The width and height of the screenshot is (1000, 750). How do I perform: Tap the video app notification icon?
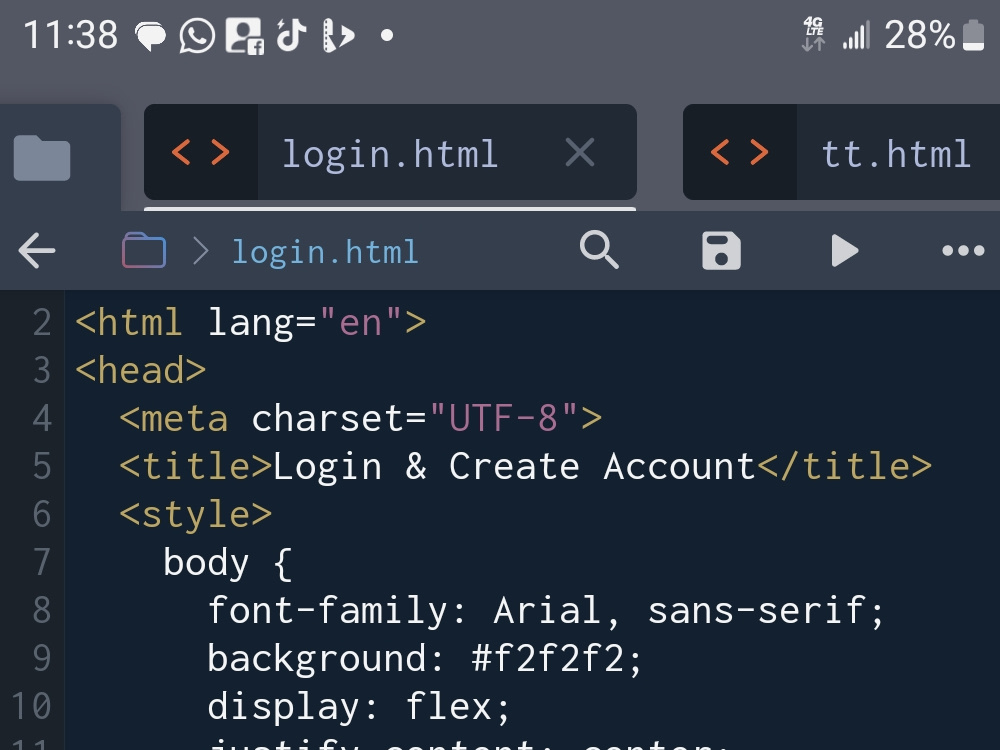[x=338, y=35]
